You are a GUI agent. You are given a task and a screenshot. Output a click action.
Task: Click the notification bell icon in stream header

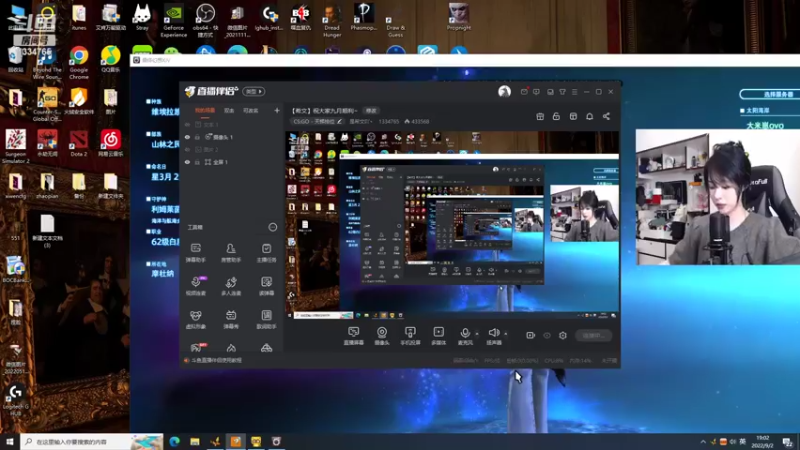pyautogui.click(x=589, y=116)
